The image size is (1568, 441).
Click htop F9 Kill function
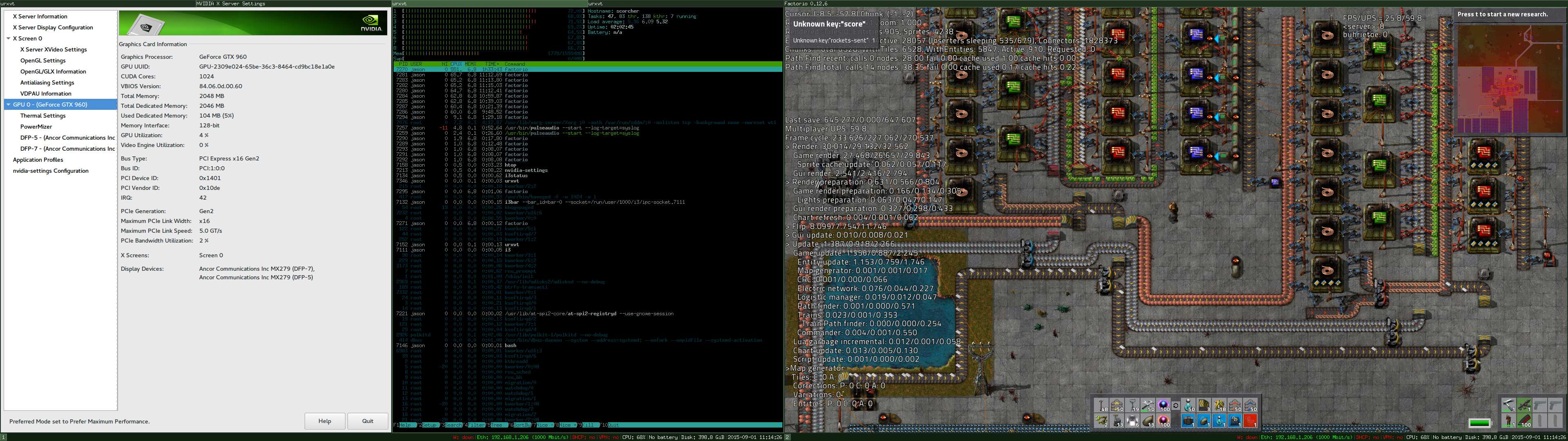pos(588,425)
